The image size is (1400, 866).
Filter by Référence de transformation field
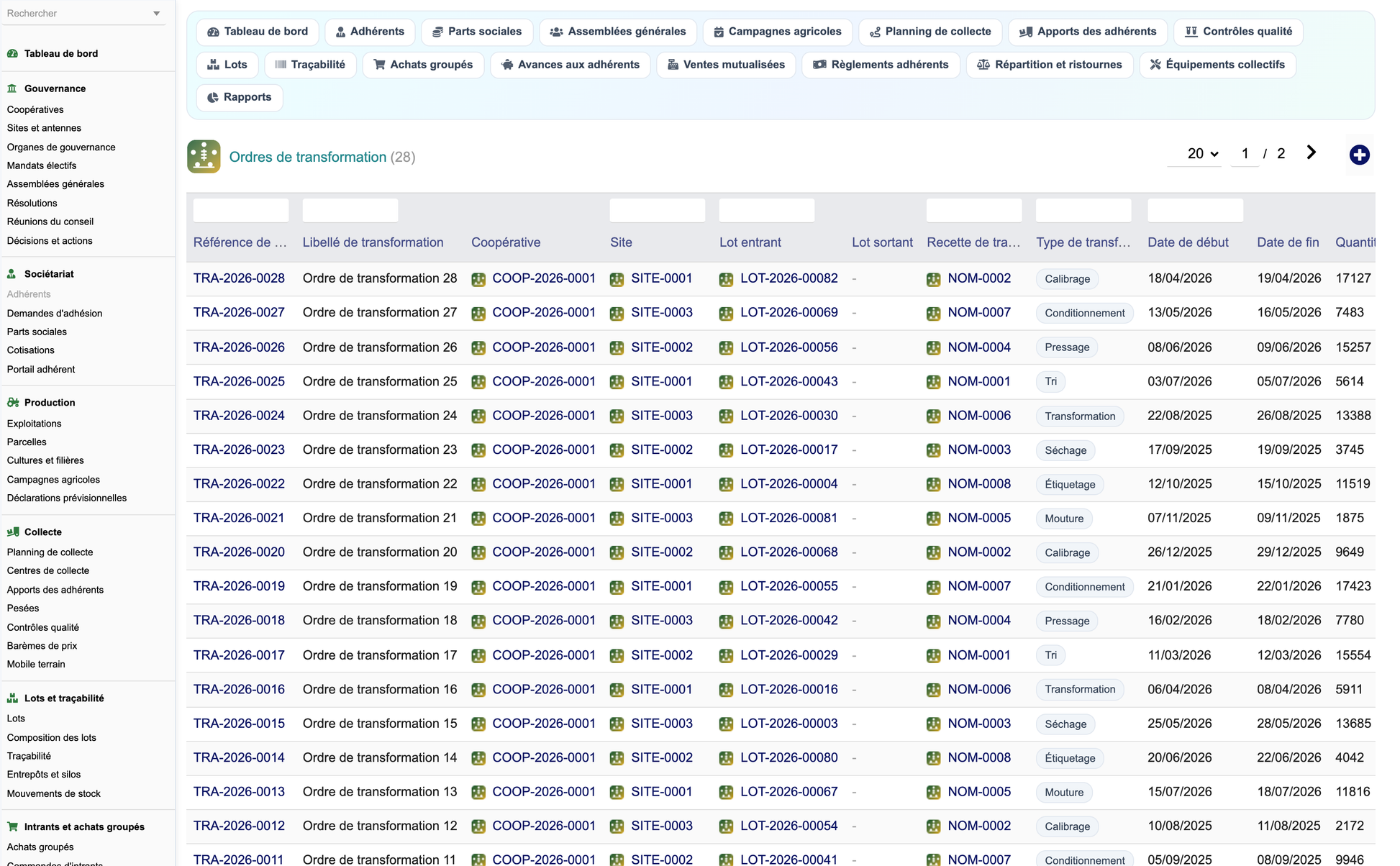pyautogui.click(x=241, y=211)
